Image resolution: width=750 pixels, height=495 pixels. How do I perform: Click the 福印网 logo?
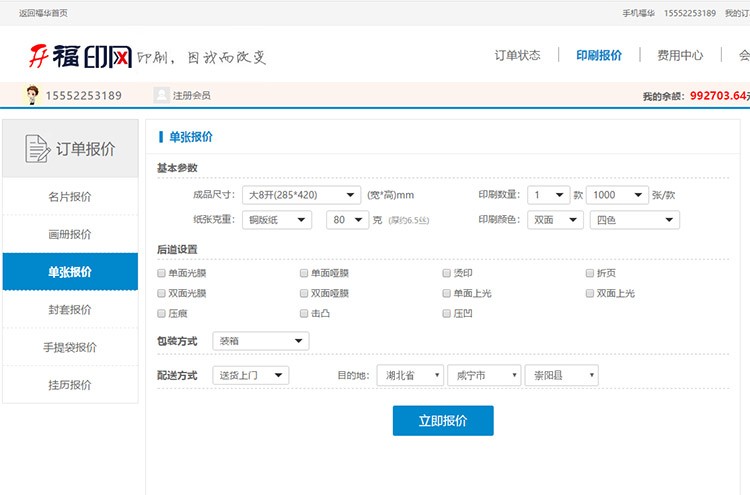tap(80, 56)
